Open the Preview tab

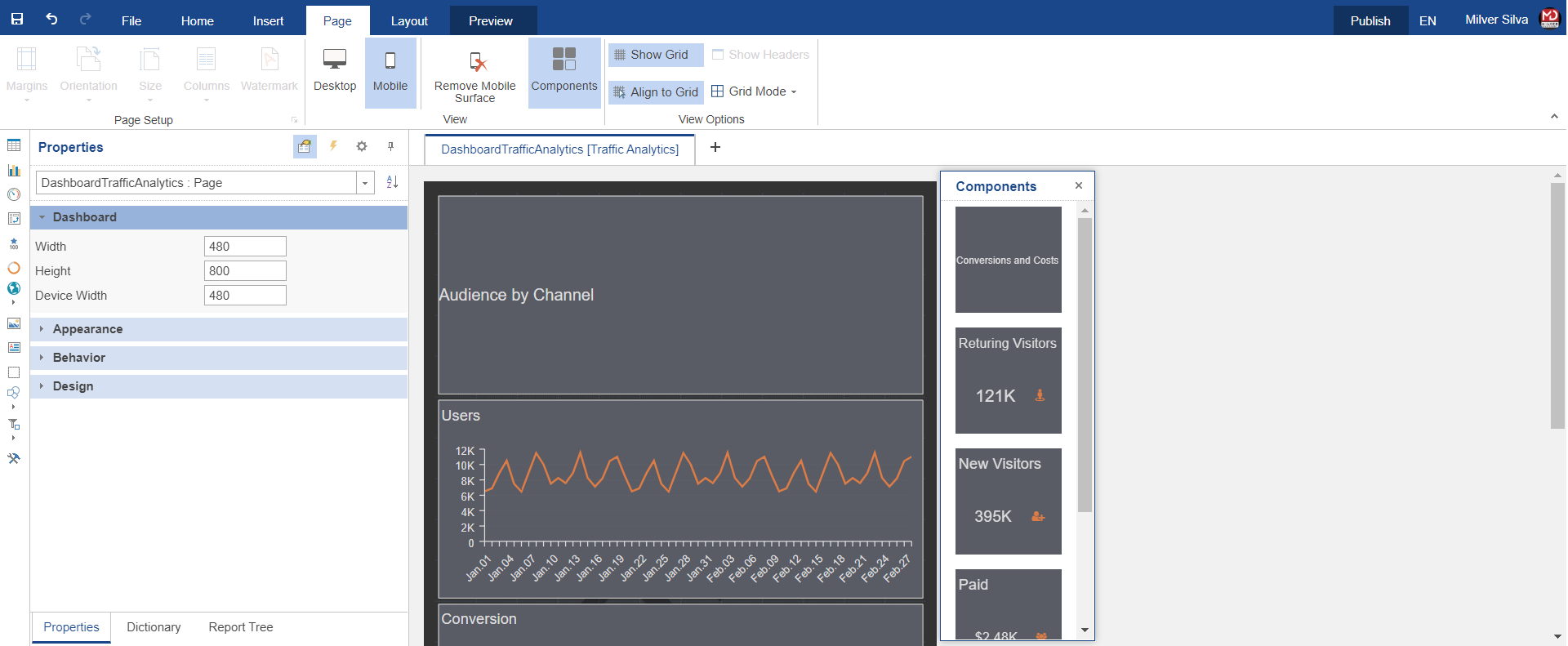pos(491,21)
